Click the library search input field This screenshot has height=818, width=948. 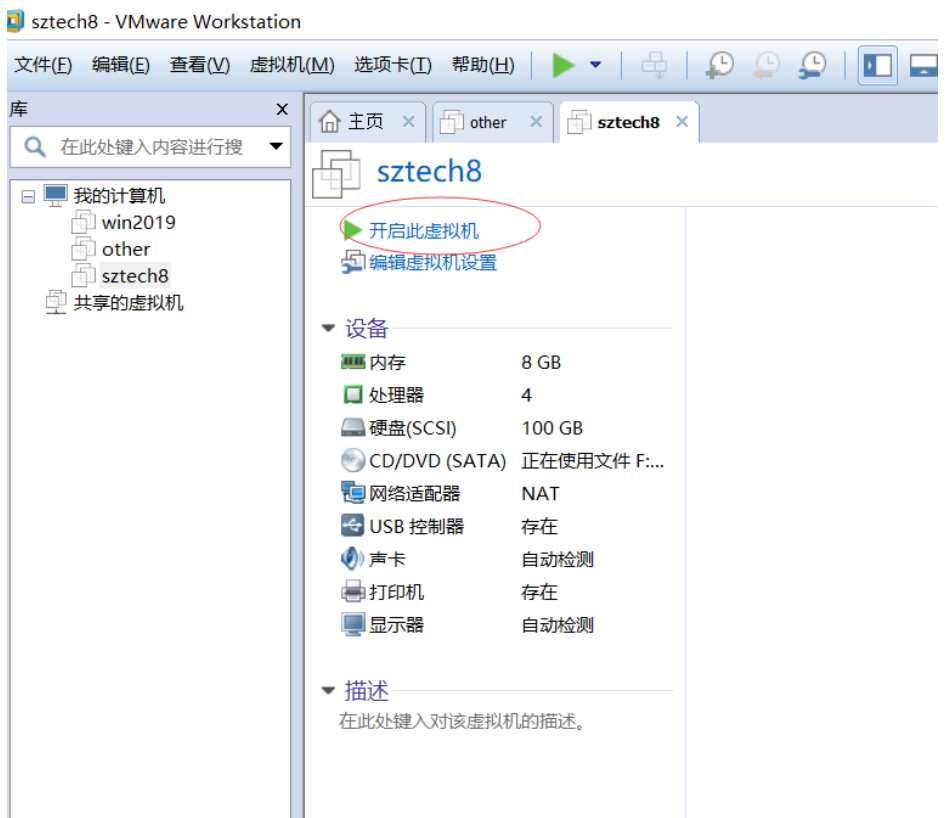point(151,147)
